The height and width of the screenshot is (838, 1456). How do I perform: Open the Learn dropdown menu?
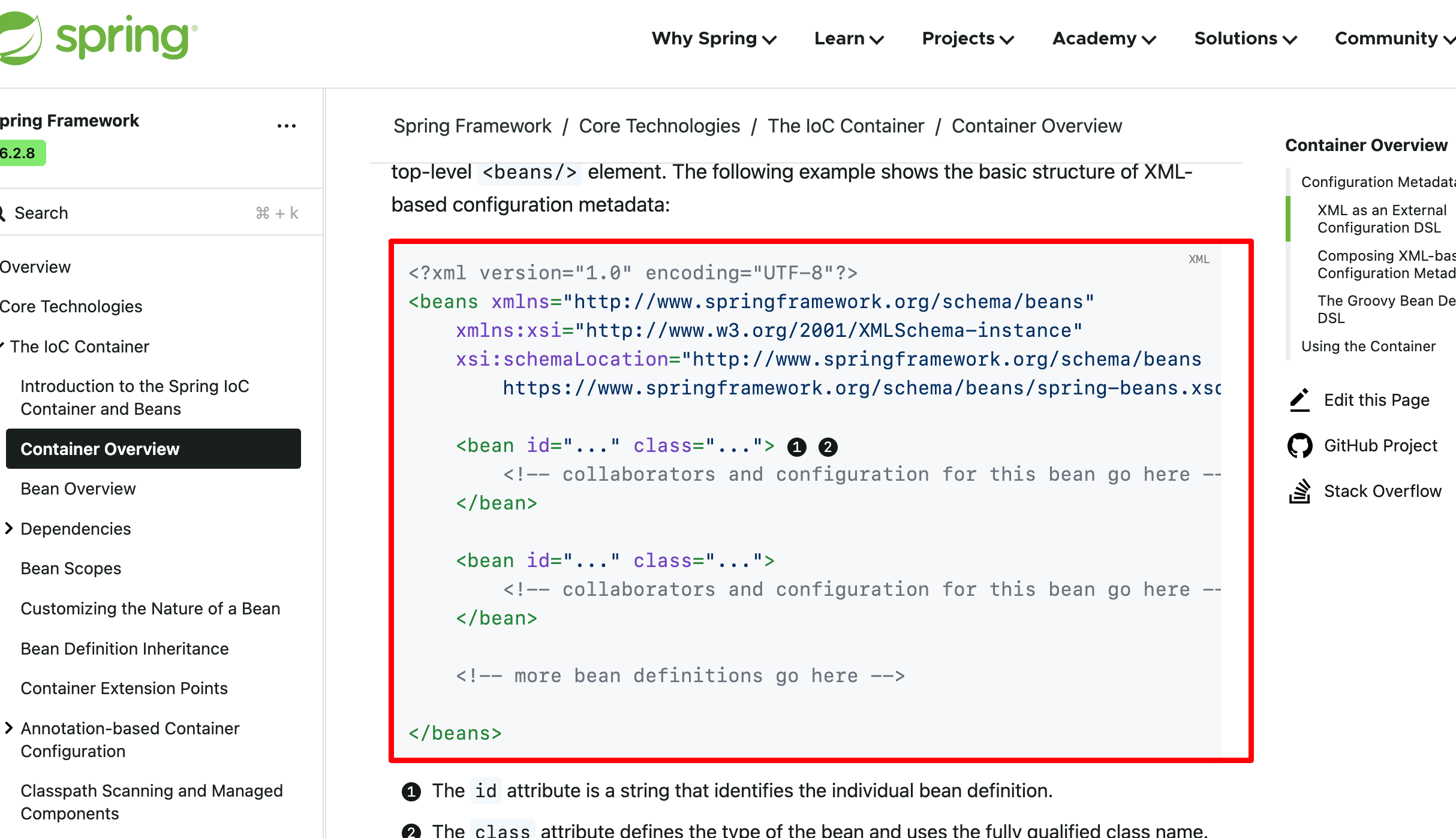click(x=849, y=38)
